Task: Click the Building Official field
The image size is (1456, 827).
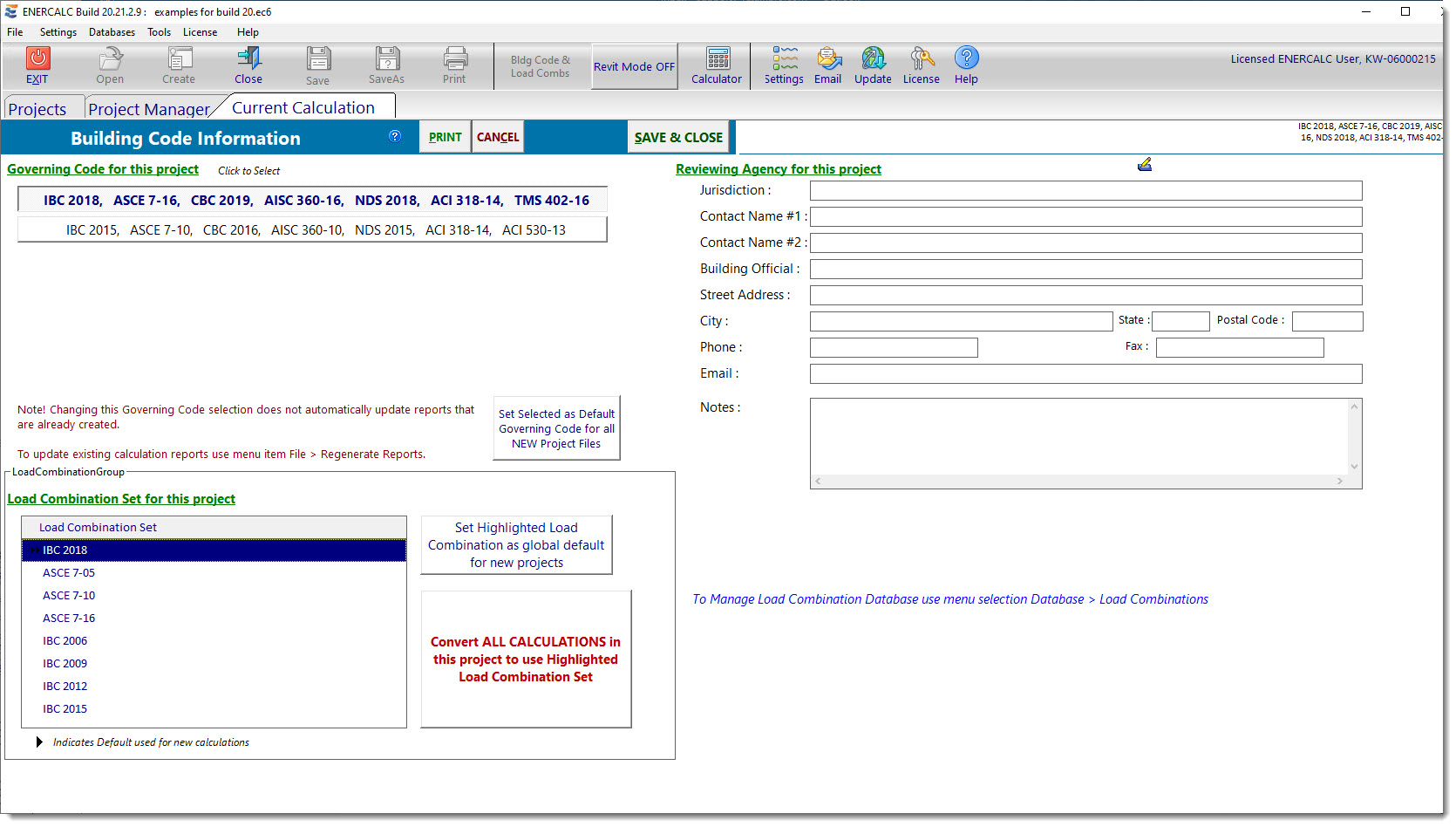Action: click(x=1085, y=269)
